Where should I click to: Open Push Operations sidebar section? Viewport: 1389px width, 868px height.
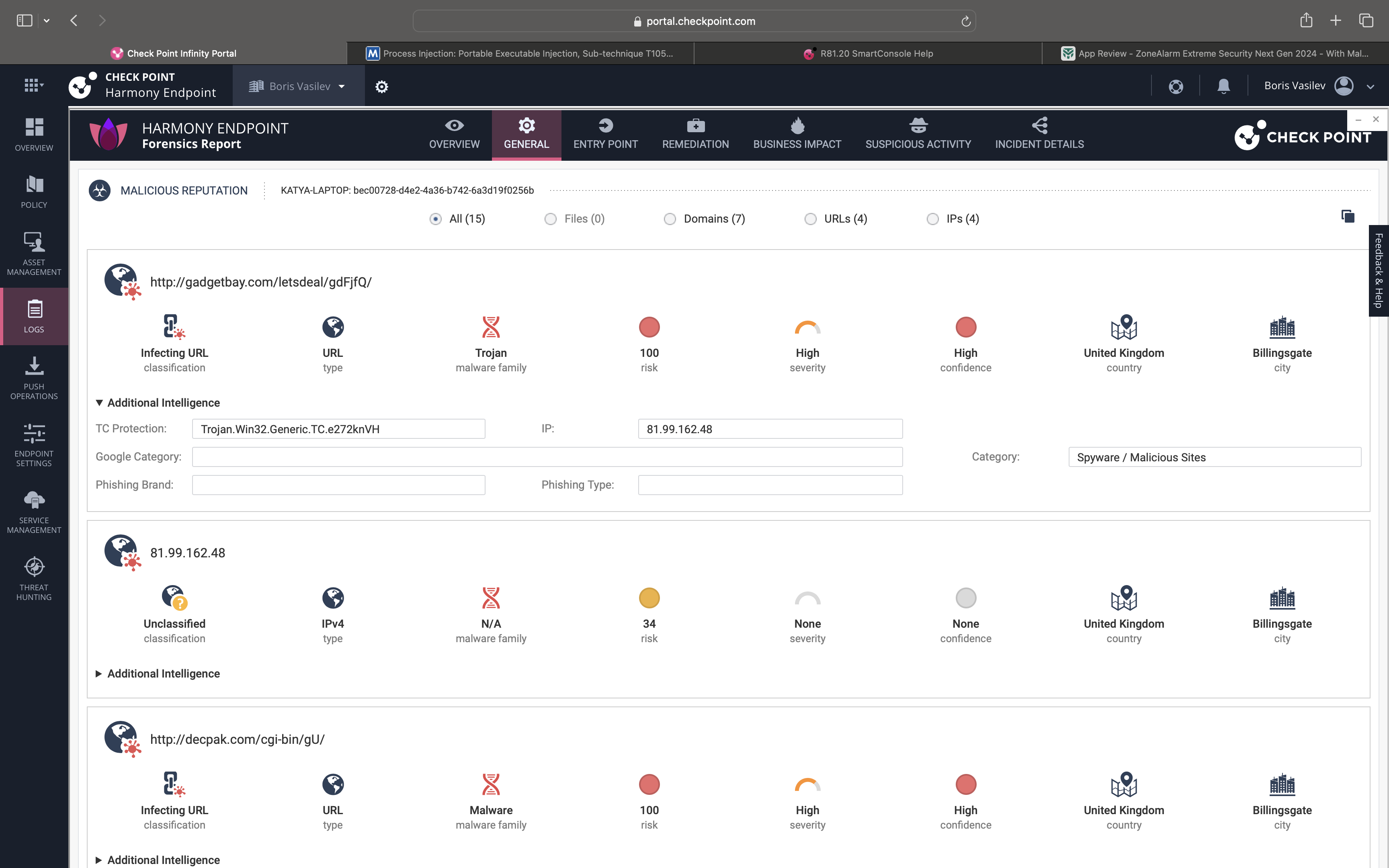tap(34, 378)
